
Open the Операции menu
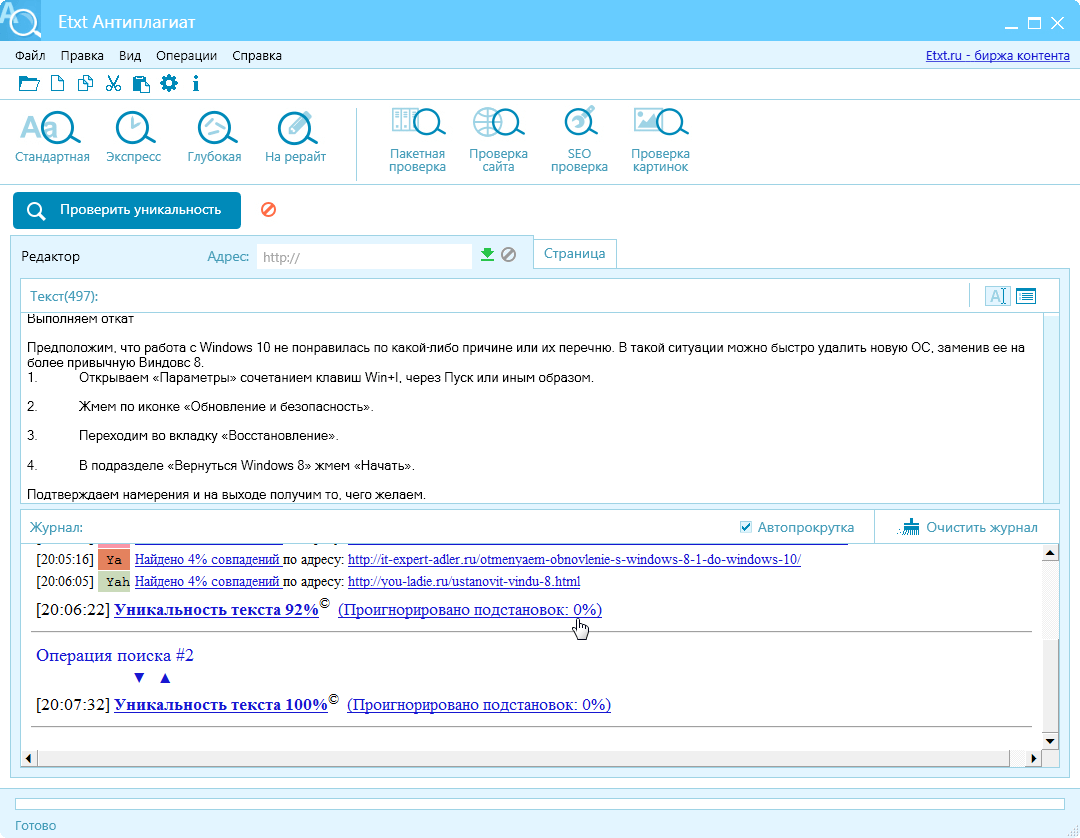click(186, 56)
